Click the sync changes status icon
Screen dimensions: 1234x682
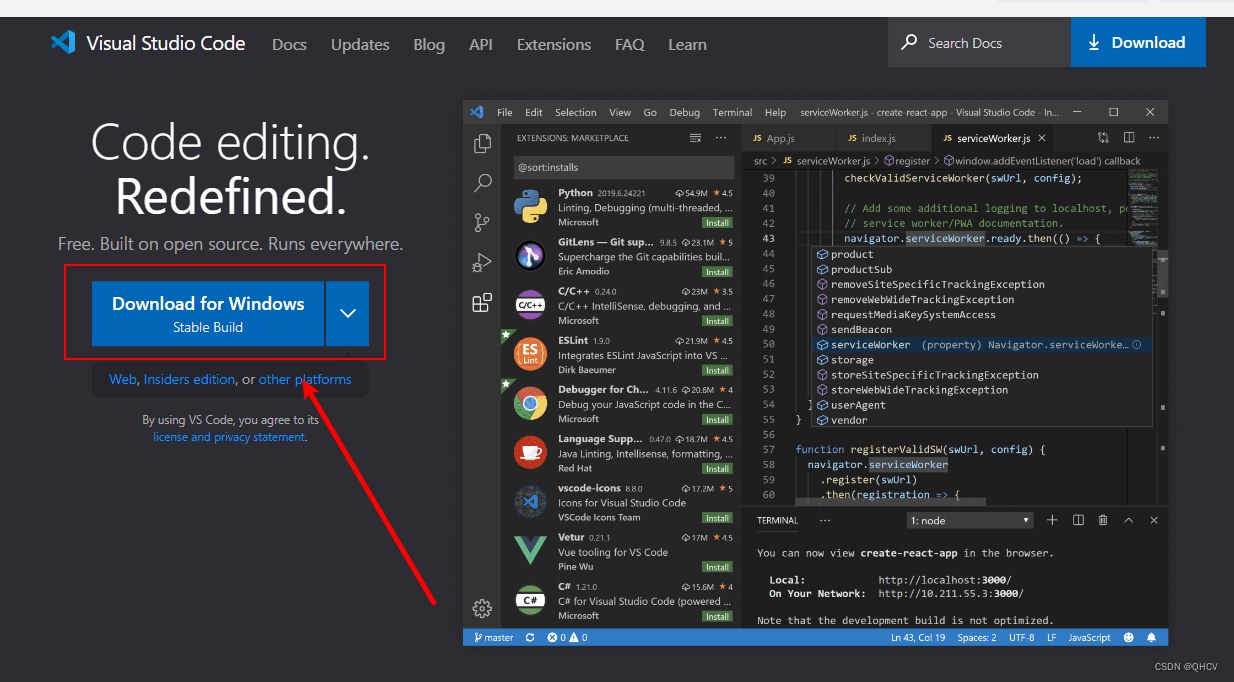(x=530, y=637)
